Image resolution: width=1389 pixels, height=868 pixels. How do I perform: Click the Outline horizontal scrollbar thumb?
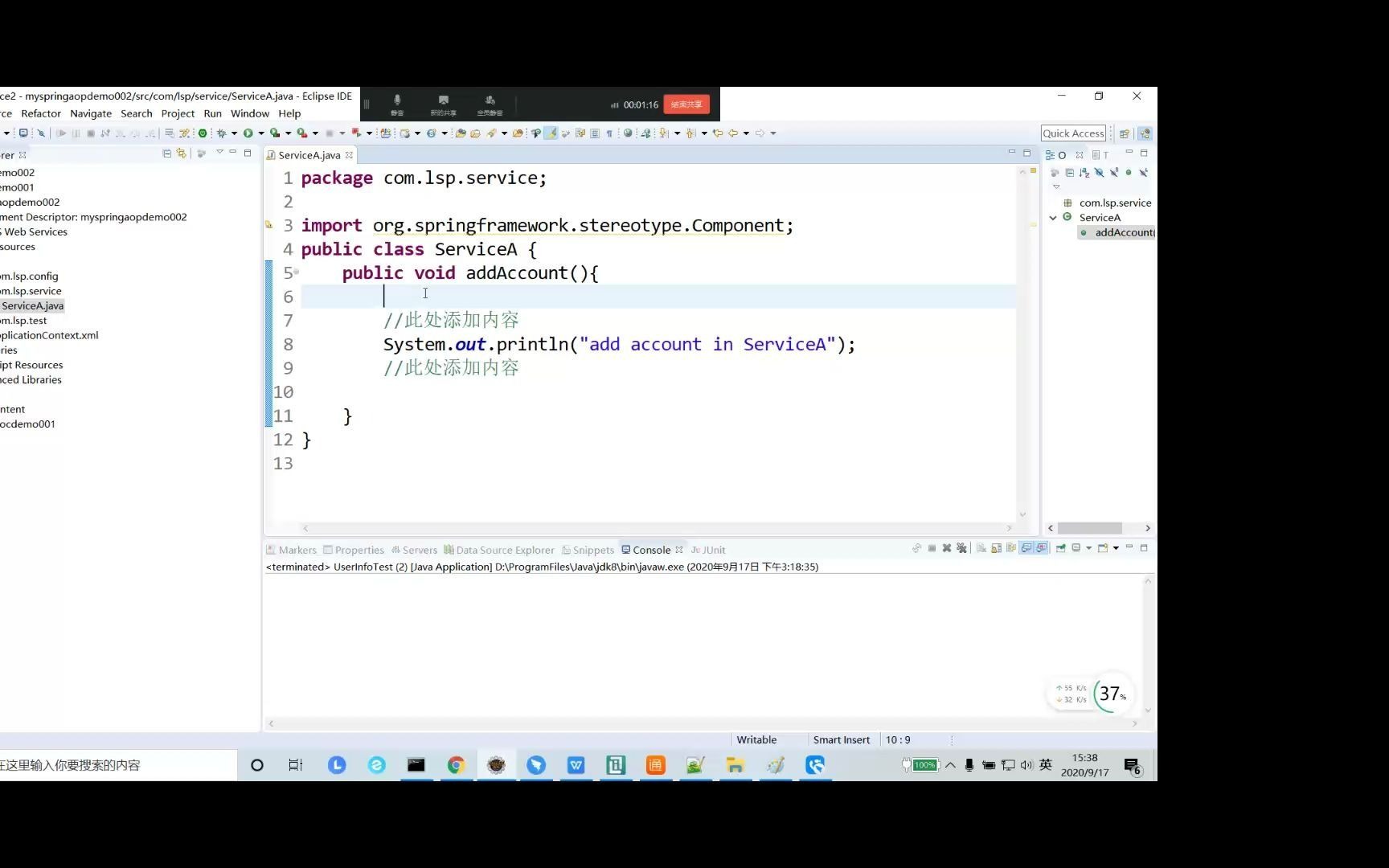pyautogui.click(x=1089, y=528)
